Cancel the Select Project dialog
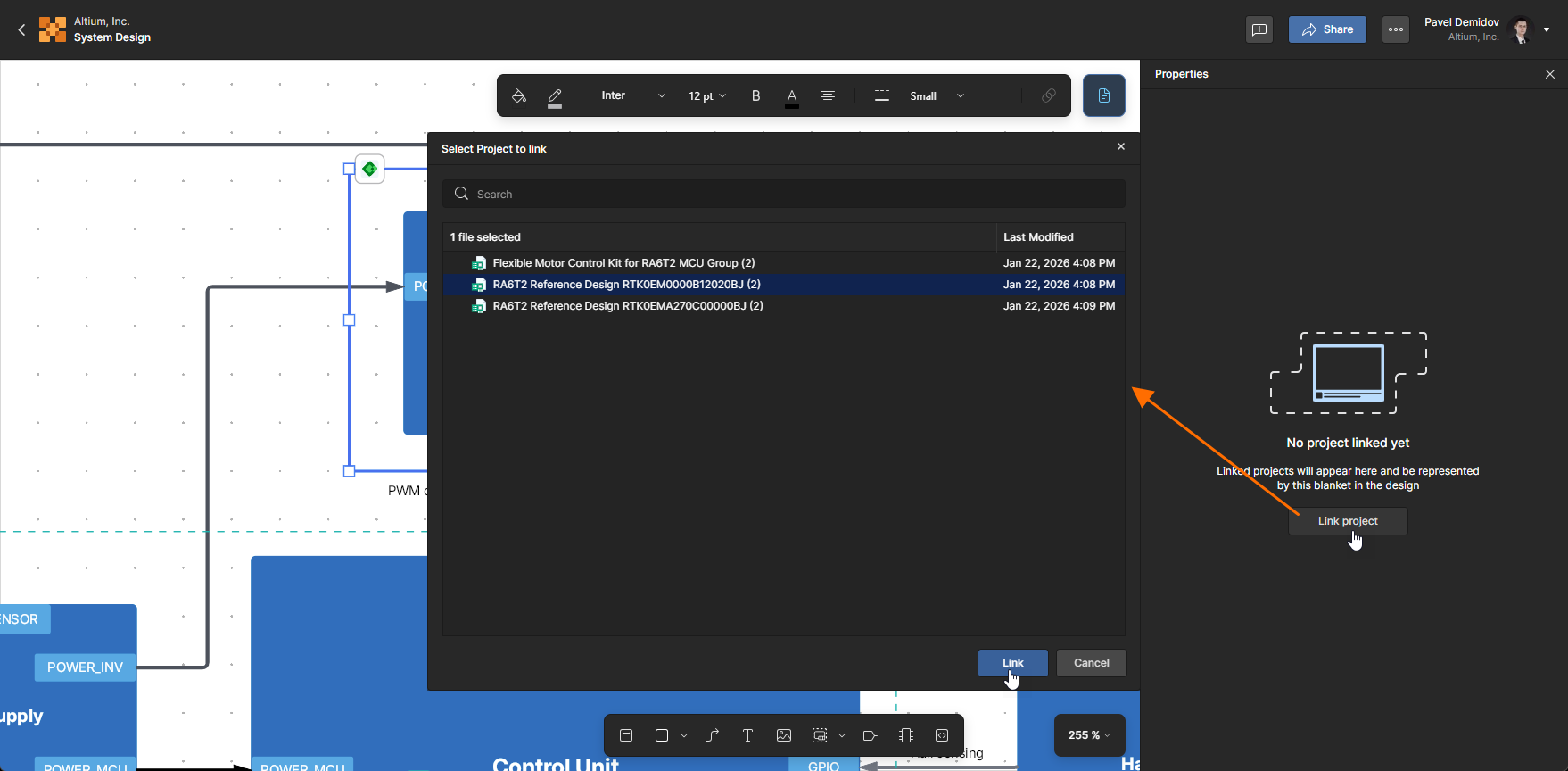This screenshot has width=1568, height=771. [x=1092, y=663]
